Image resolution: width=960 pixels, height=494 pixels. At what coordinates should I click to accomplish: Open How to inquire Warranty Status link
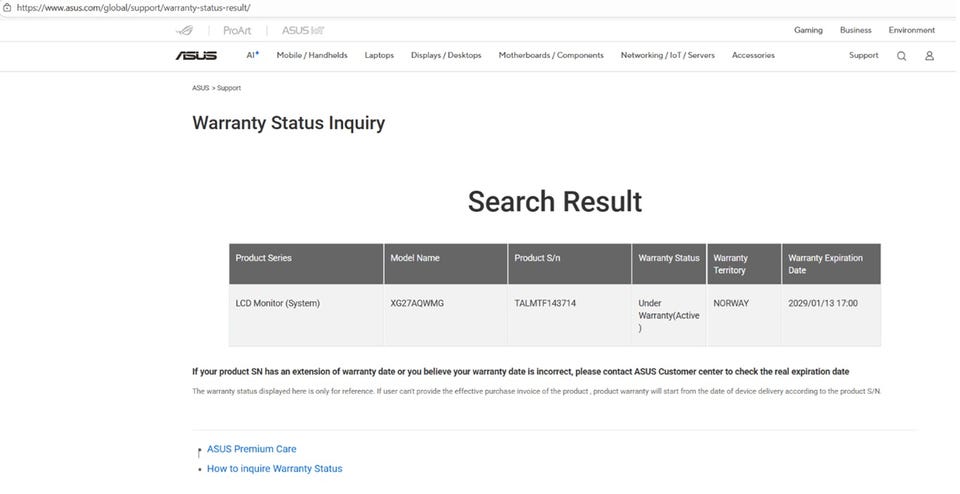(x=274, y=468)
